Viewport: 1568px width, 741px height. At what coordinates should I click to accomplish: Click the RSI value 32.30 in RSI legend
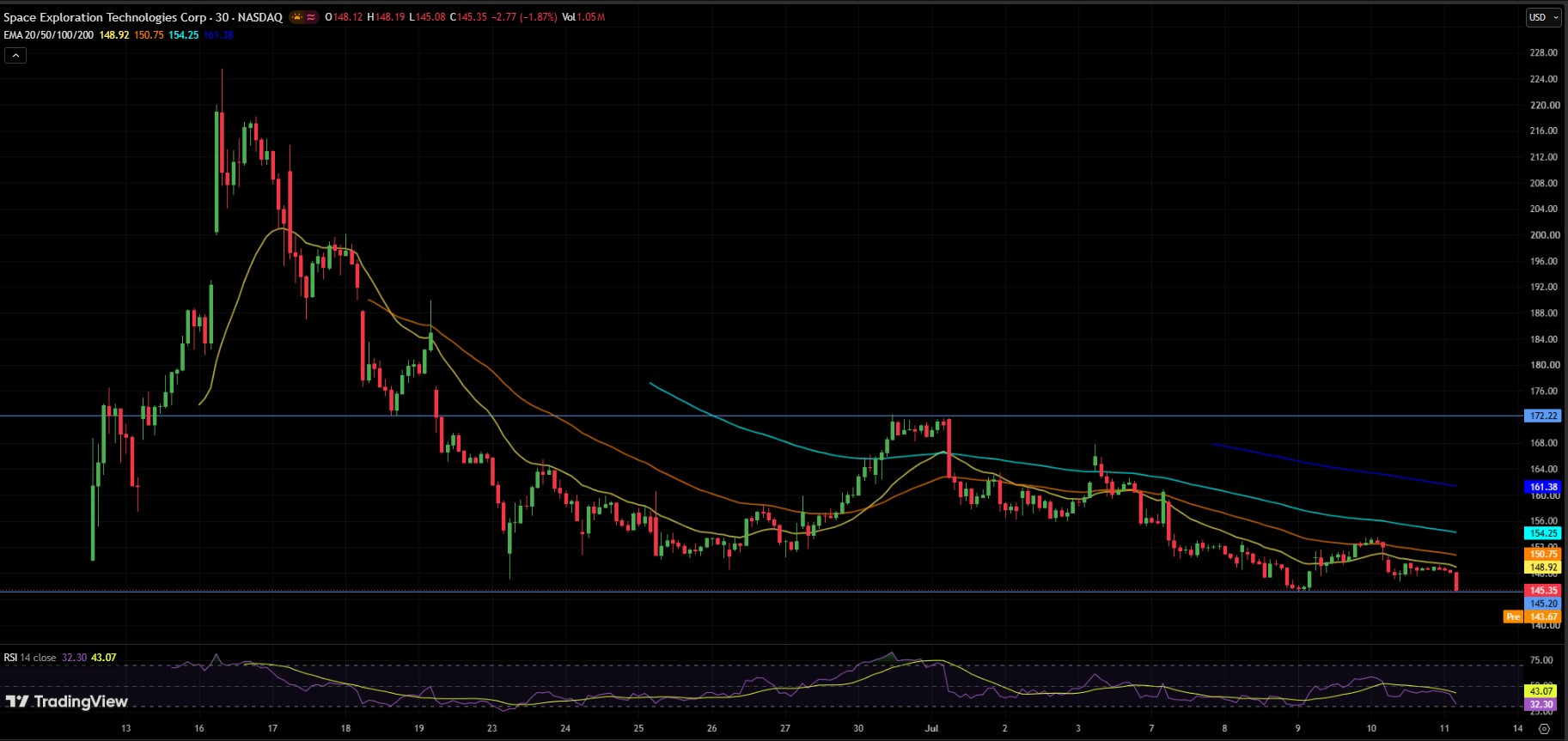pyautogui.click(x=74, y=658)
